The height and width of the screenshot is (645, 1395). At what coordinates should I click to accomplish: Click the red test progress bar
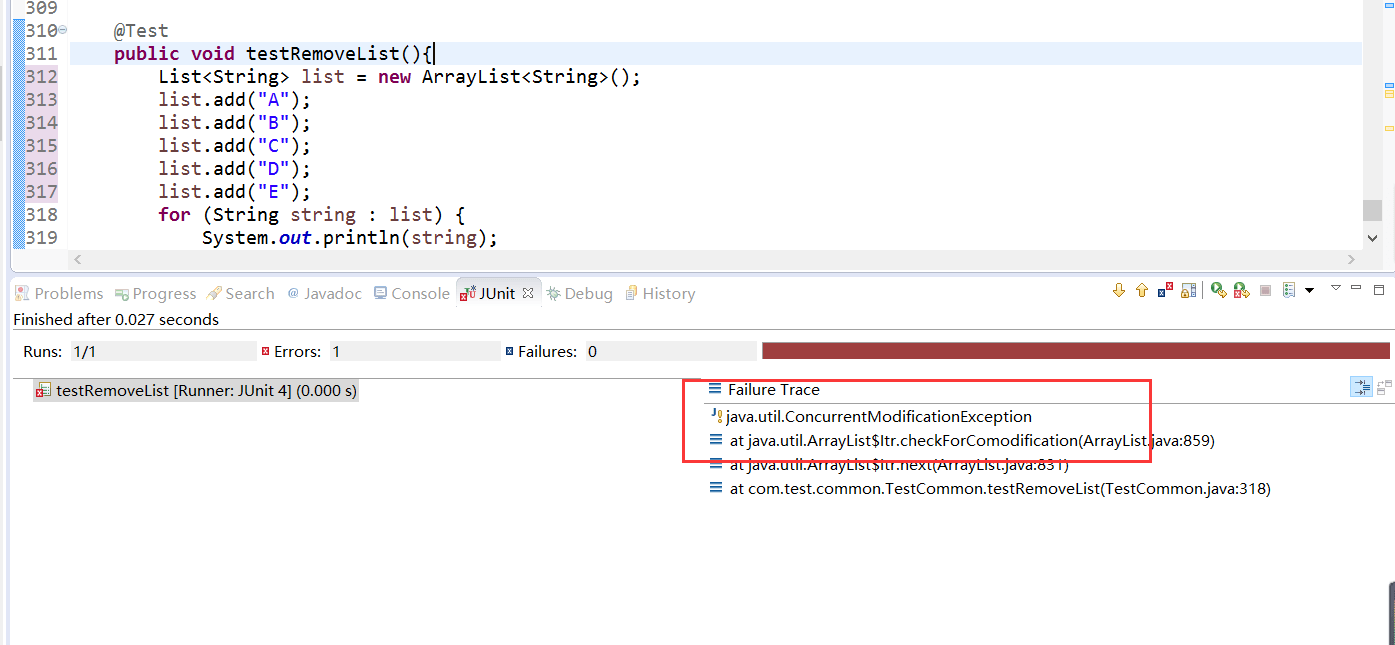tap(1075, 350)
